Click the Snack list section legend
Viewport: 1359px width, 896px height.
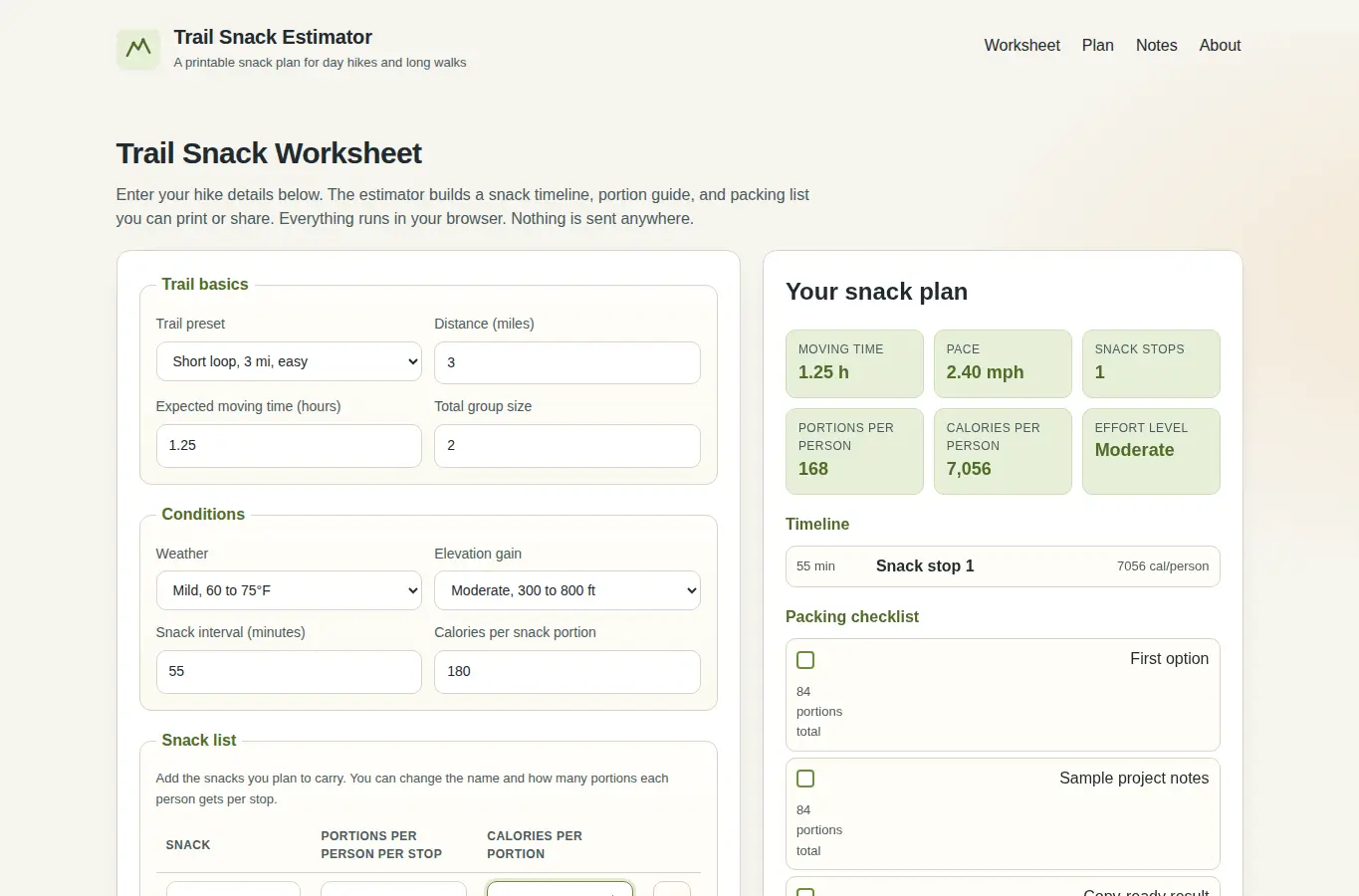pos(199,740)
